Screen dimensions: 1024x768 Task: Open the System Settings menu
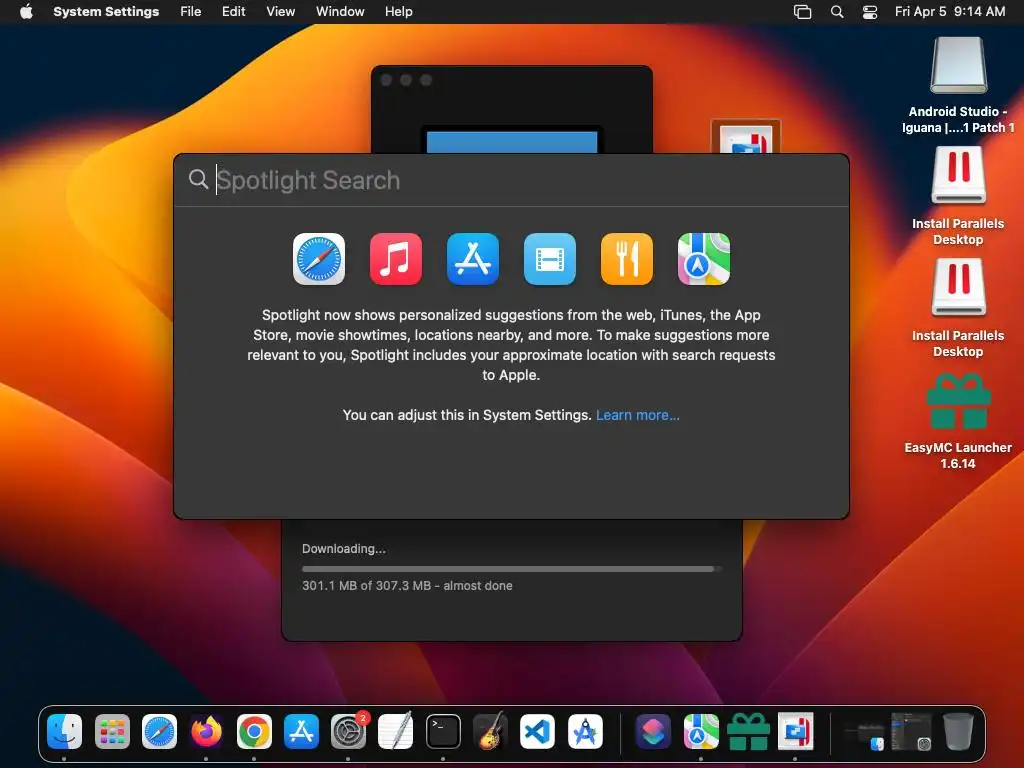[106, 12]
